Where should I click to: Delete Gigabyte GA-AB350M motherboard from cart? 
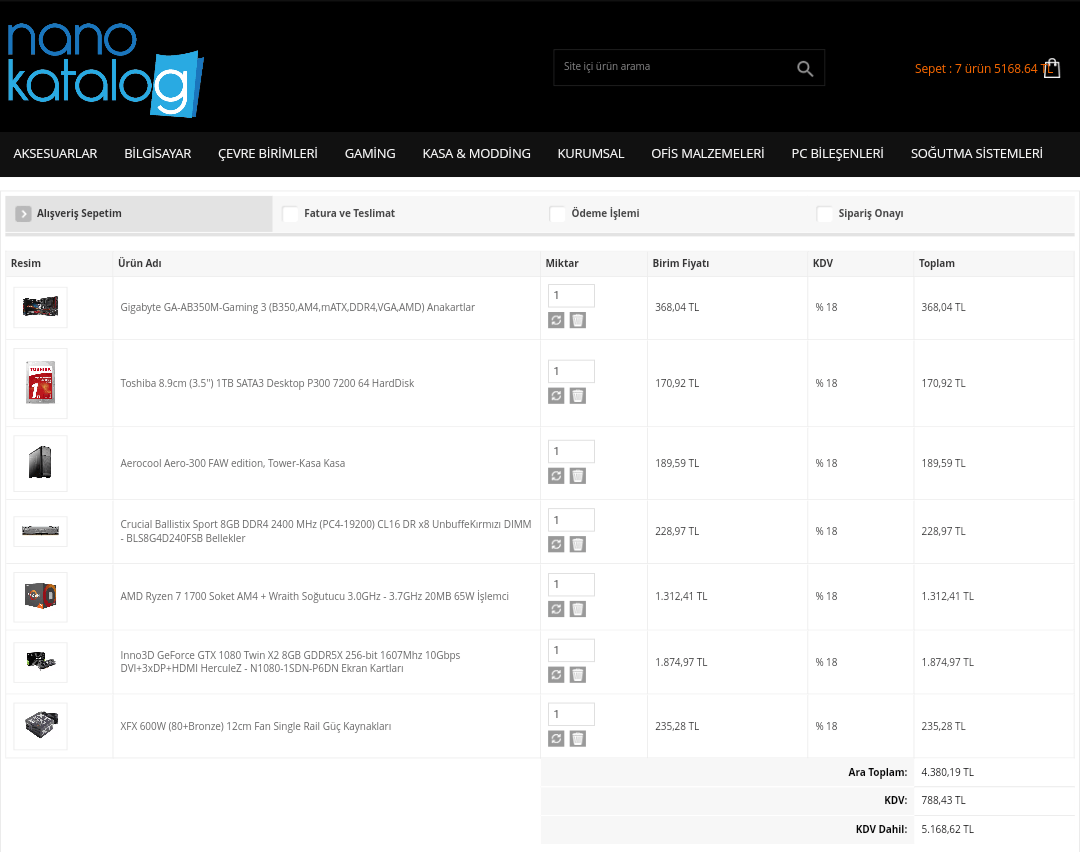pyautogui.click(x=578, y=320)
